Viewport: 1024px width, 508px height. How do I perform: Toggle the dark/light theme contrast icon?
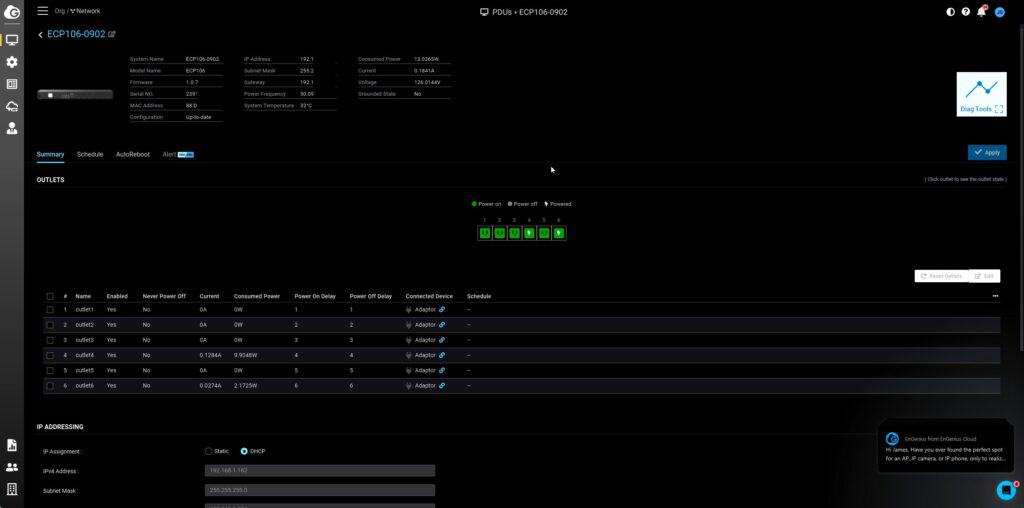point(950,12)
